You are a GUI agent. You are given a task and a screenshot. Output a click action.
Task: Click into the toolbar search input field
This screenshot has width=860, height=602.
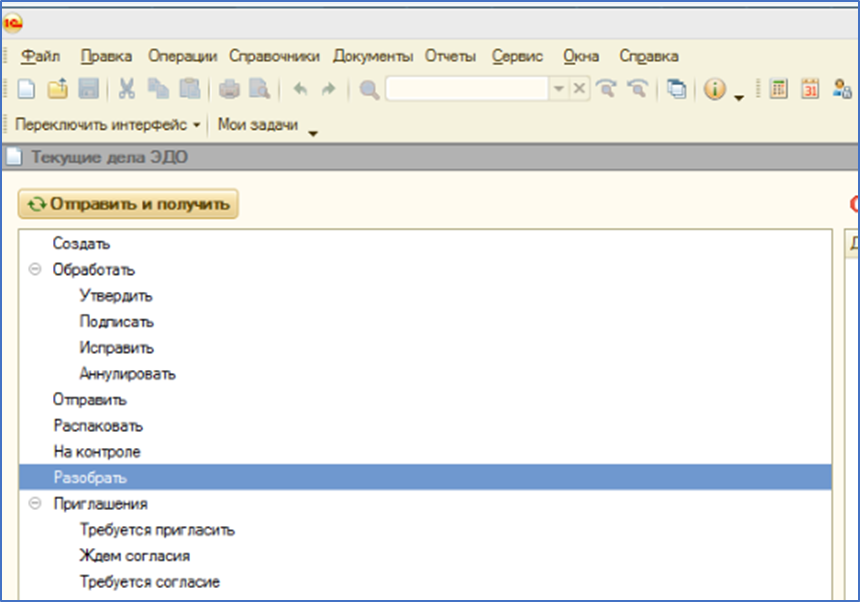(x=467, y=88)
